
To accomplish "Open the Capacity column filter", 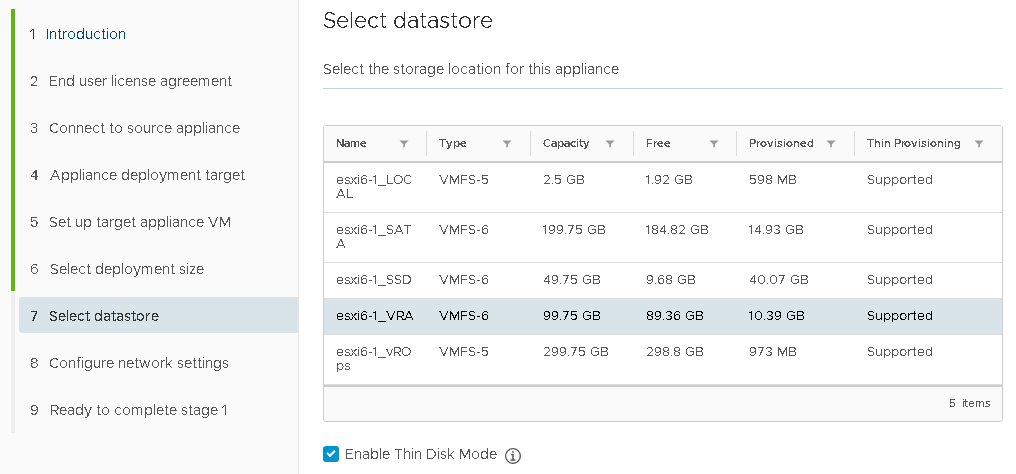I will coord(610,144).
